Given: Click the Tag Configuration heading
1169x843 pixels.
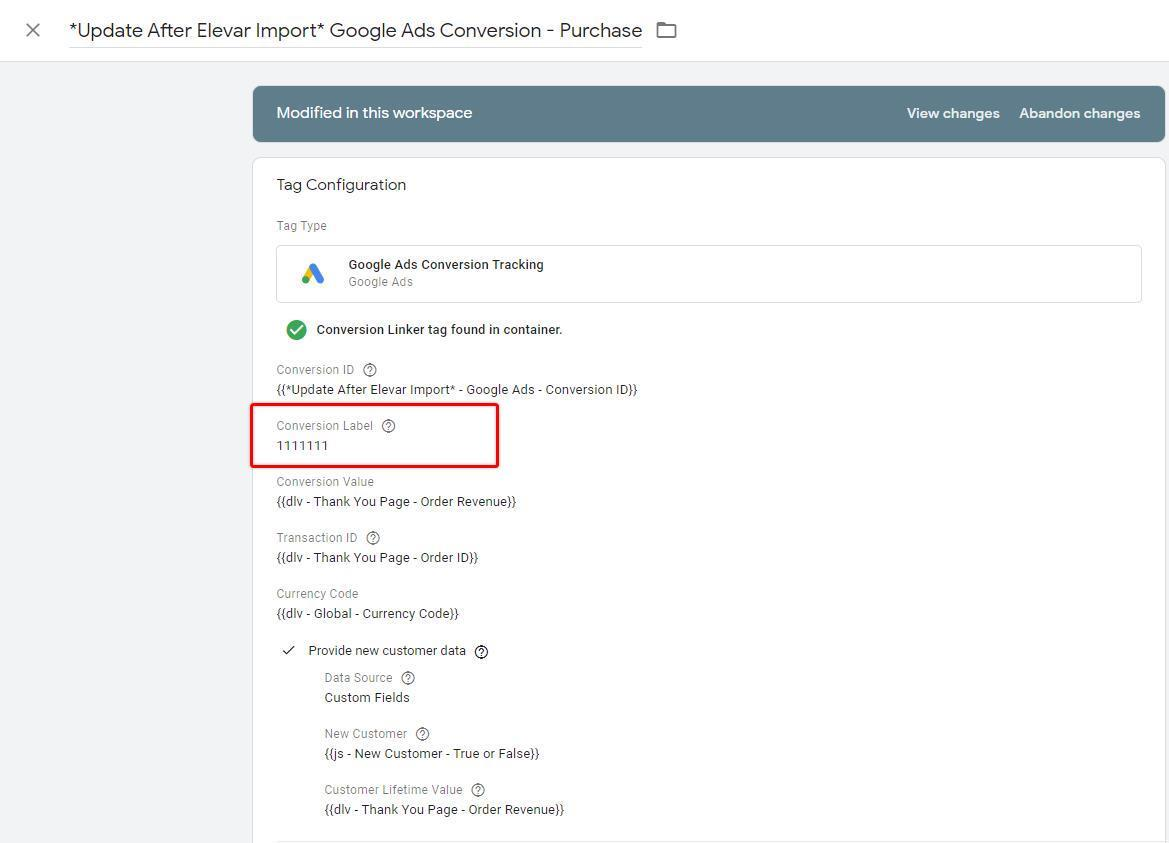Looking at the screenshot, I should [341, 185].
